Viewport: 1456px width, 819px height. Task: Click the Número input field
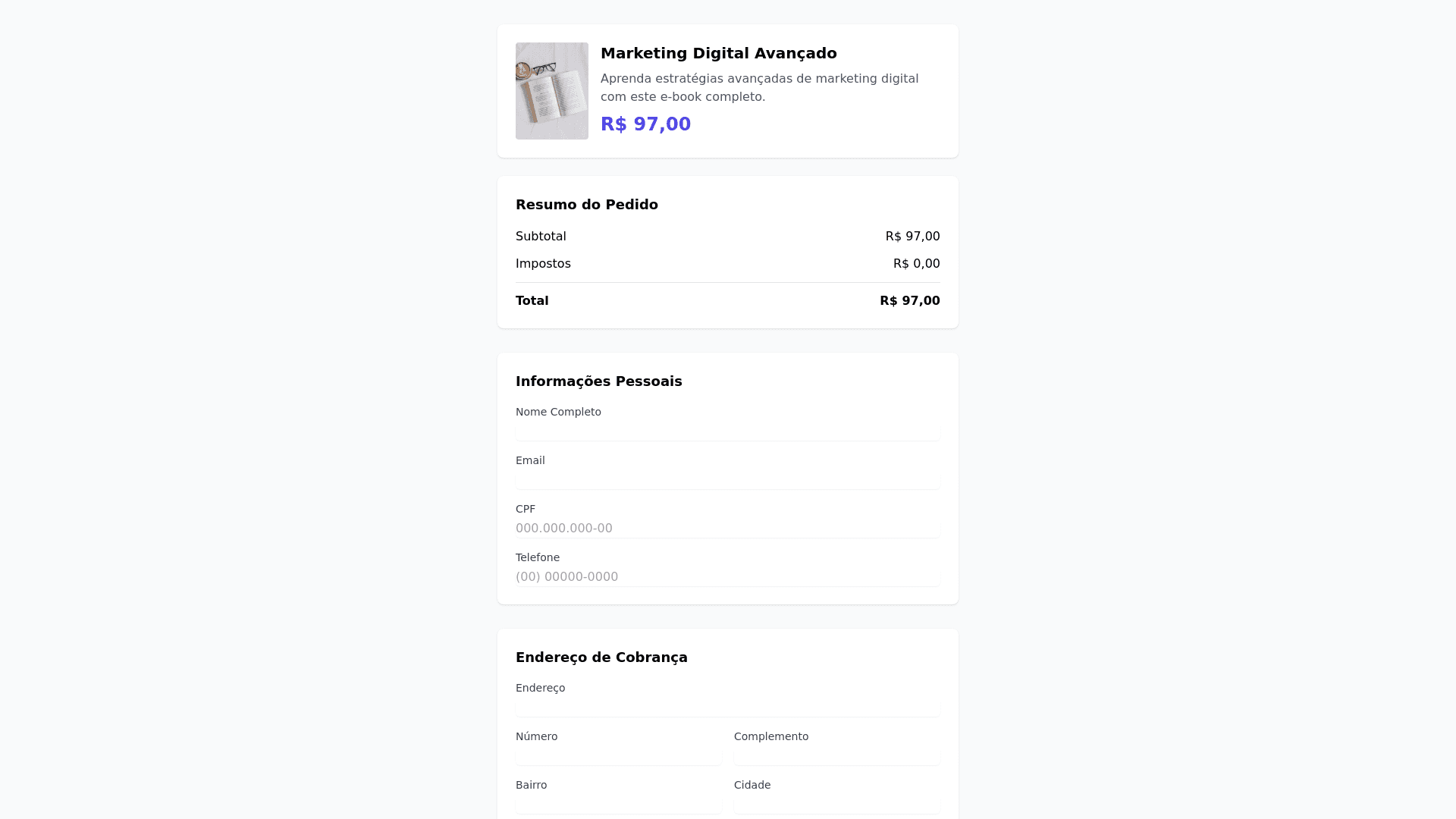coord(618,756)
